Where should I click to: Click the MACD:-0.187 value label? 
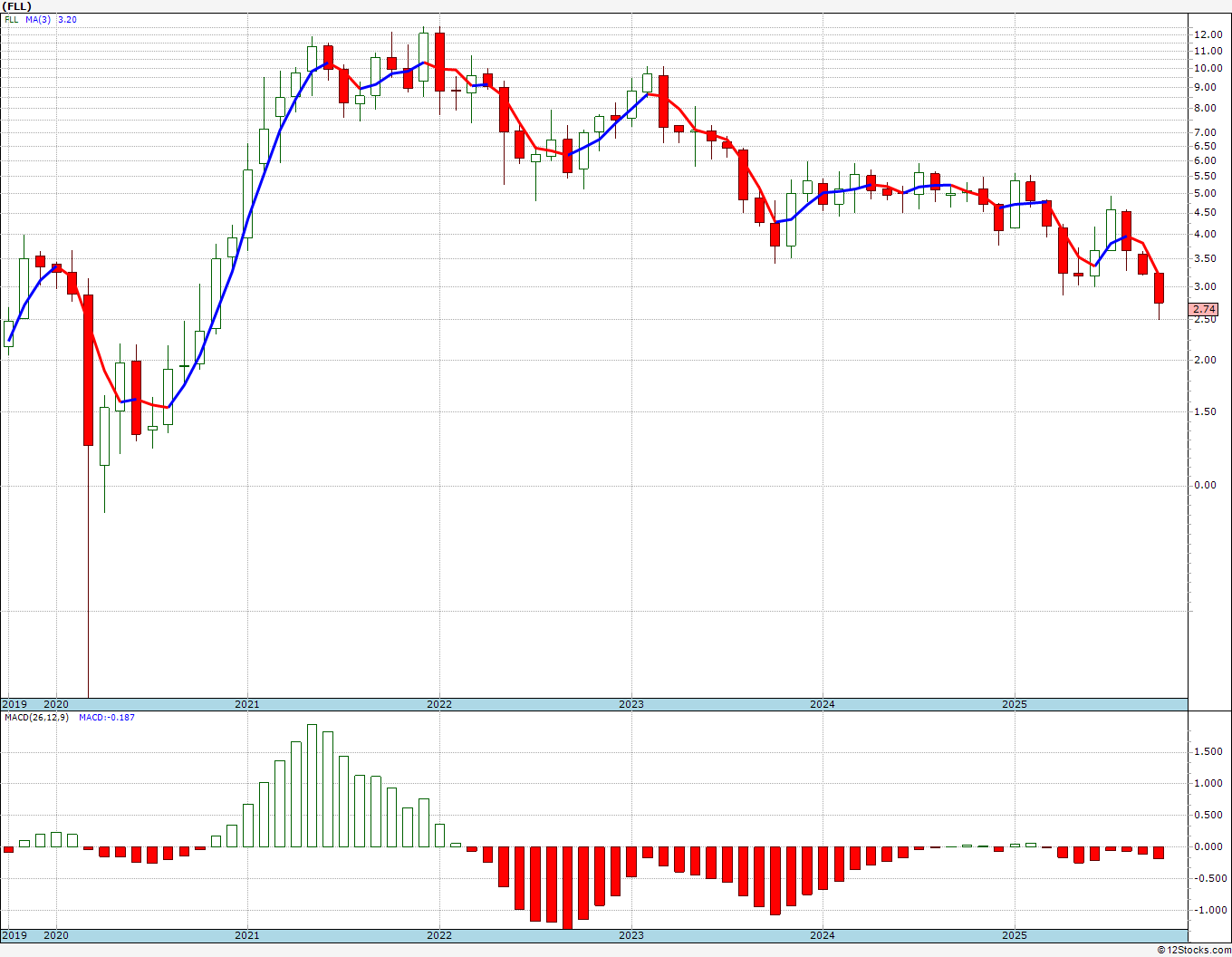(107, 718)
